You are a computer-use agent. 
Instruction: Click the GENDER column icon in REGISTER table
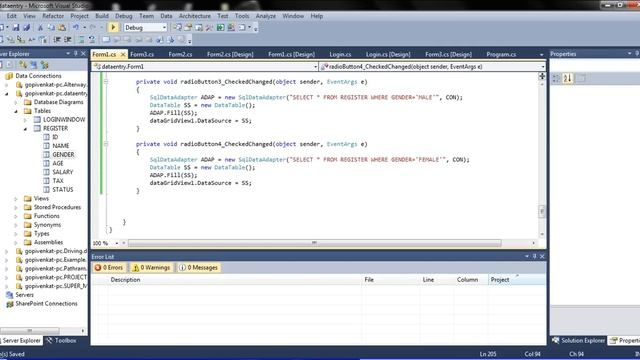tap(47, 155)
